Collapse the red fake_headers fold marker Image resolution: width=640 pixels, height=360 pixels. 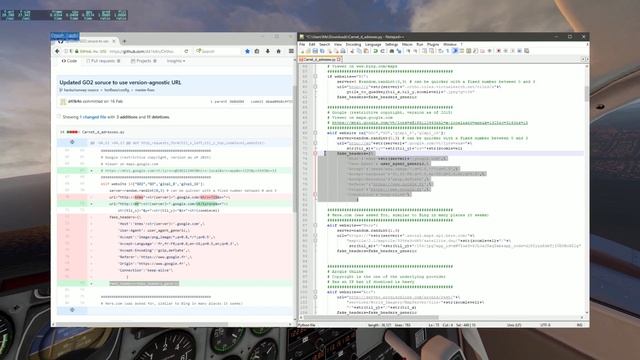pos(315,153)
